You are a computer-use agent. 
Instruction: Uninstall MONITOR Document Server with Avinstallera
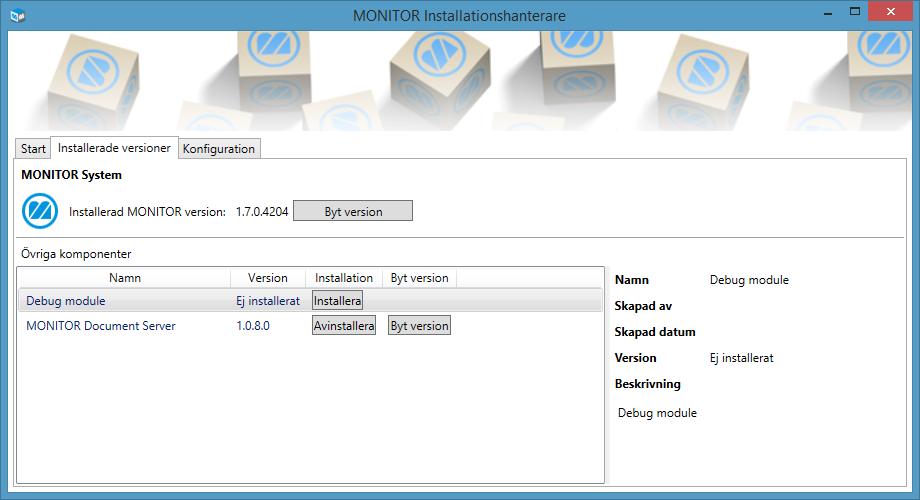click(x=344, y=326)
